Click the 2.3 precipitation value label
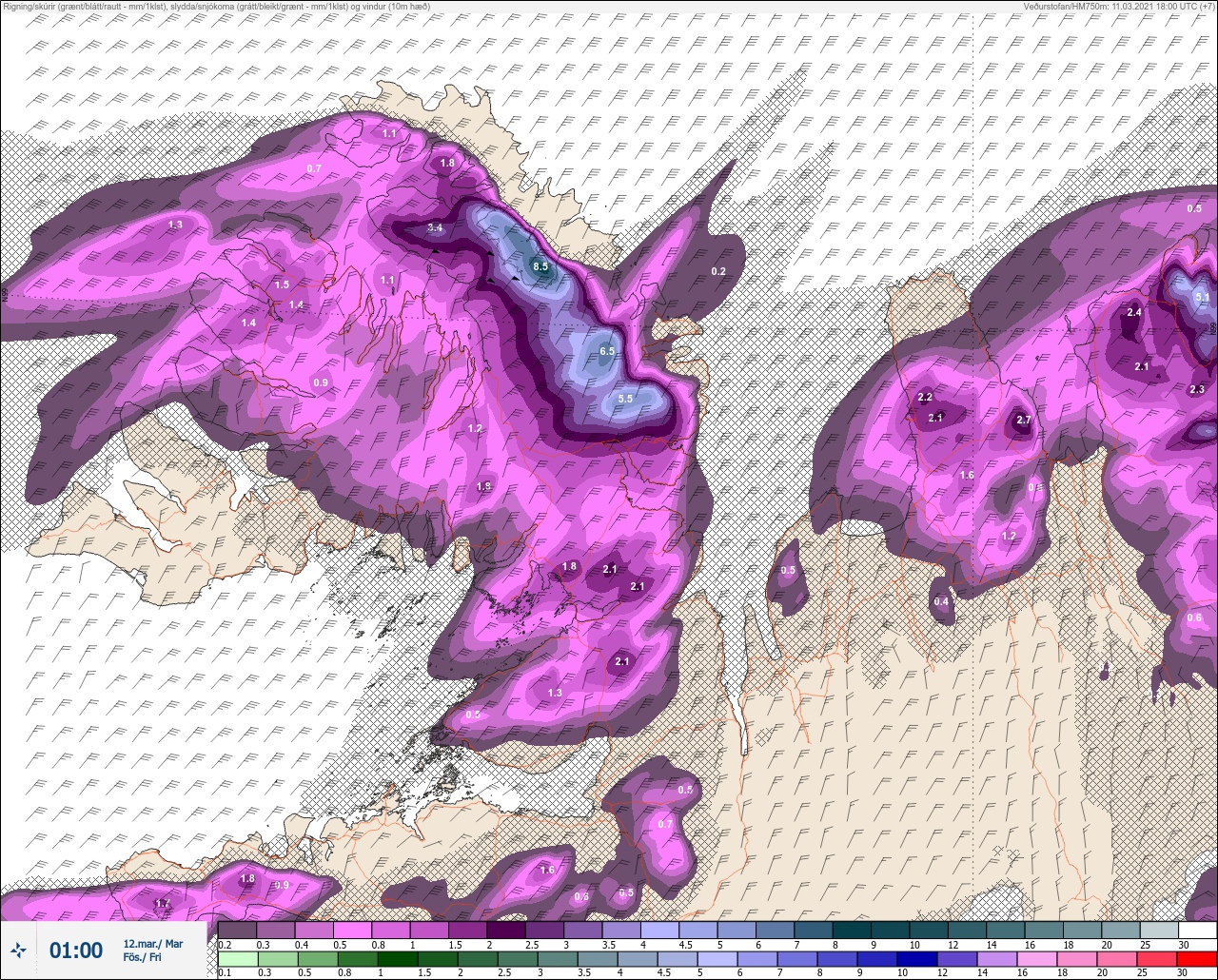Viewport: 1218px width, 980px height. pyautogui.click(x=1197, y=389)
